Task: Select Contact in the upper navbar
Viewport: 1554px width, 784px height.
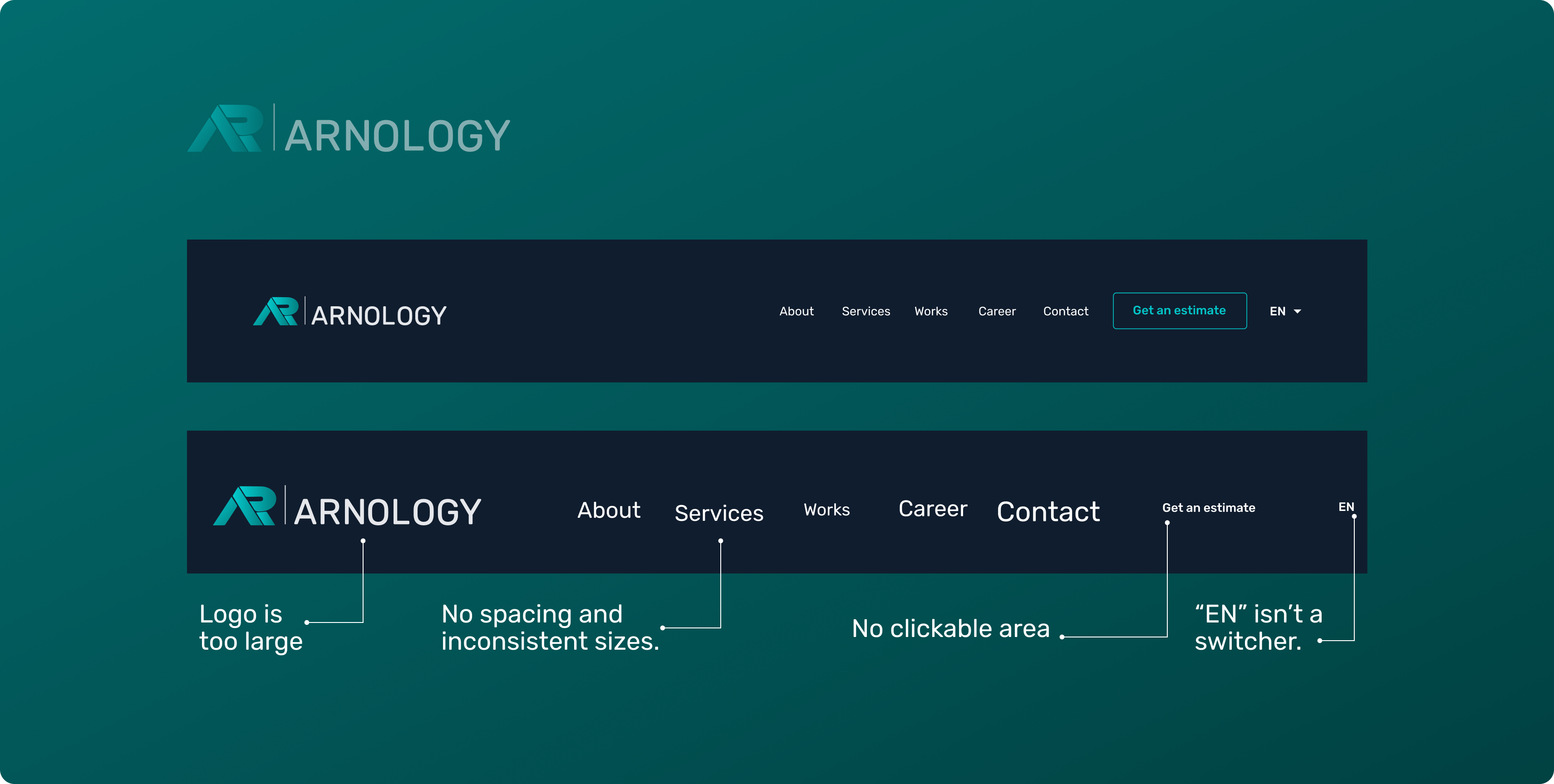Action: click(x=1065, y=311)
